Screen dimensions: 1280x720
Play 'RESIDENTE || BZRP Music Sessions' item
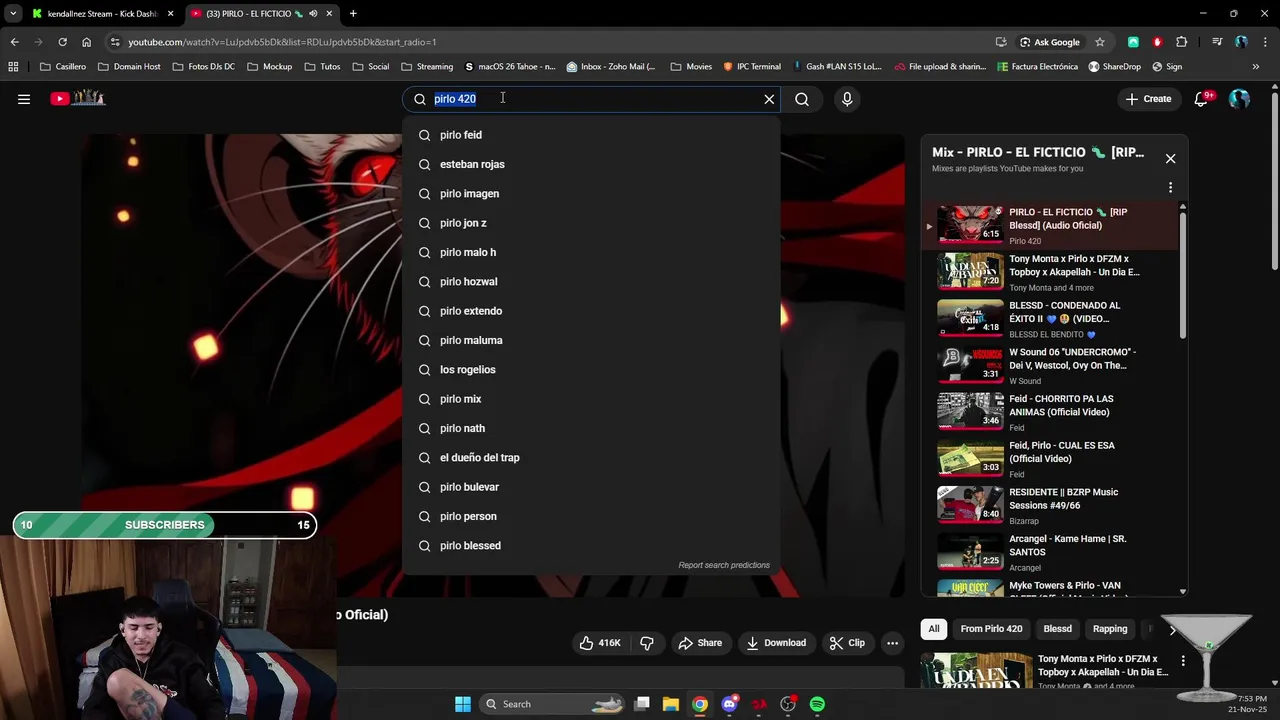click(x=1050, y=505)
